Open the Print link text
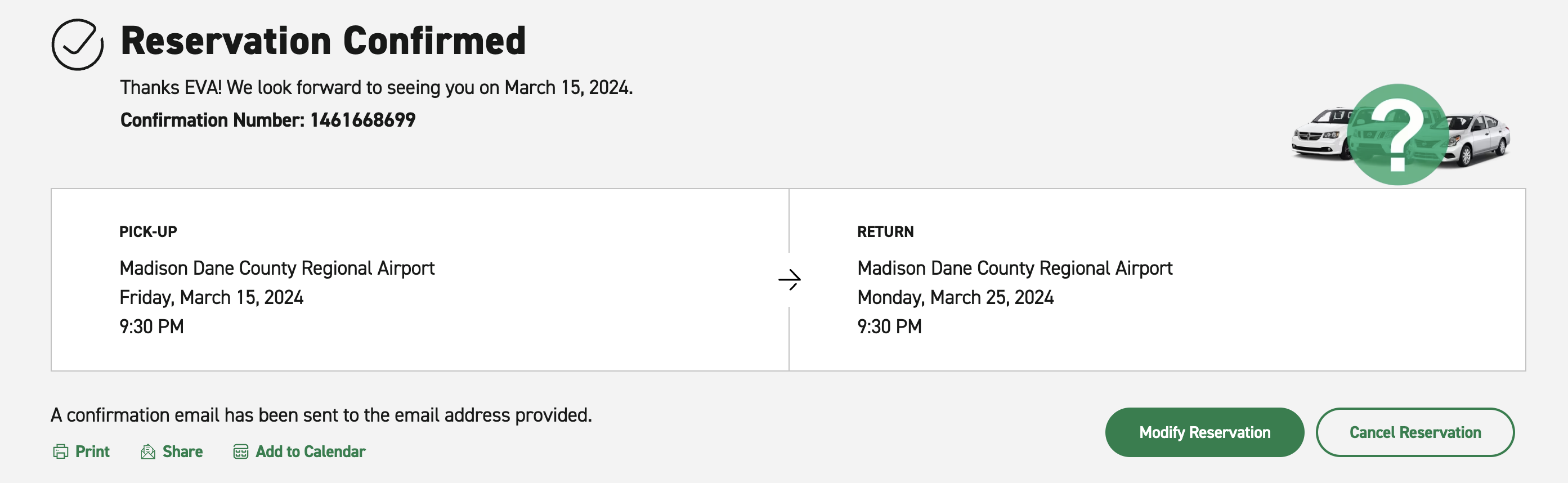1568x483 pixels. click(x=92, y=451)
